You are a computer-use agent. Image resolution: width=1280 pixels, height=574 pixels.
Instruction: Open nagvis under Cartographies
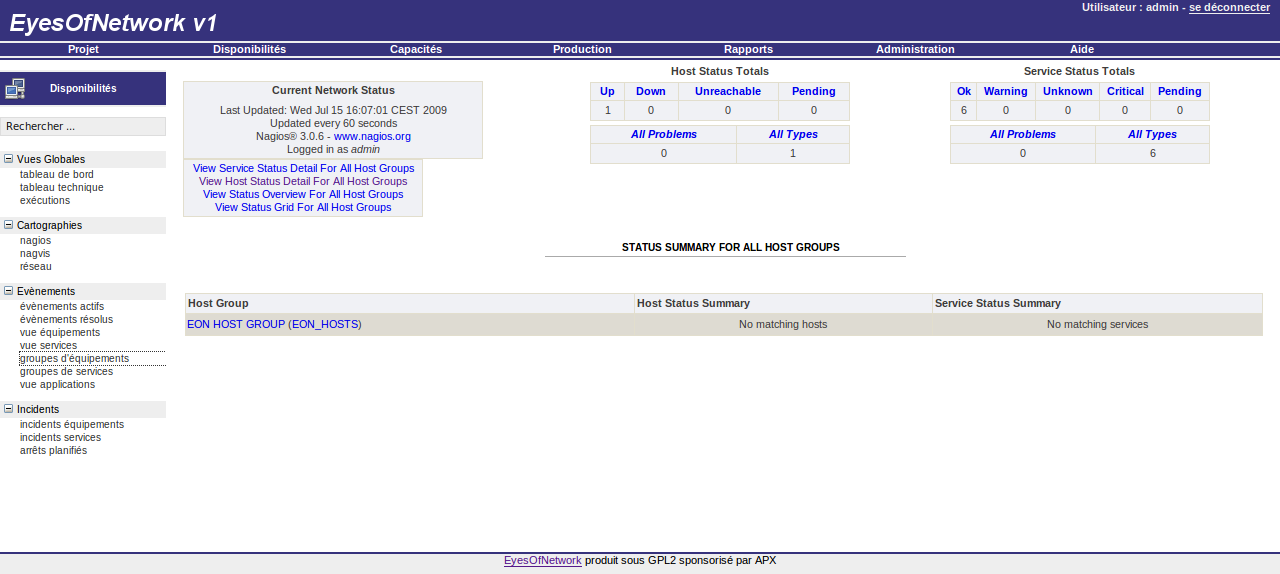(x=36, y=253)
